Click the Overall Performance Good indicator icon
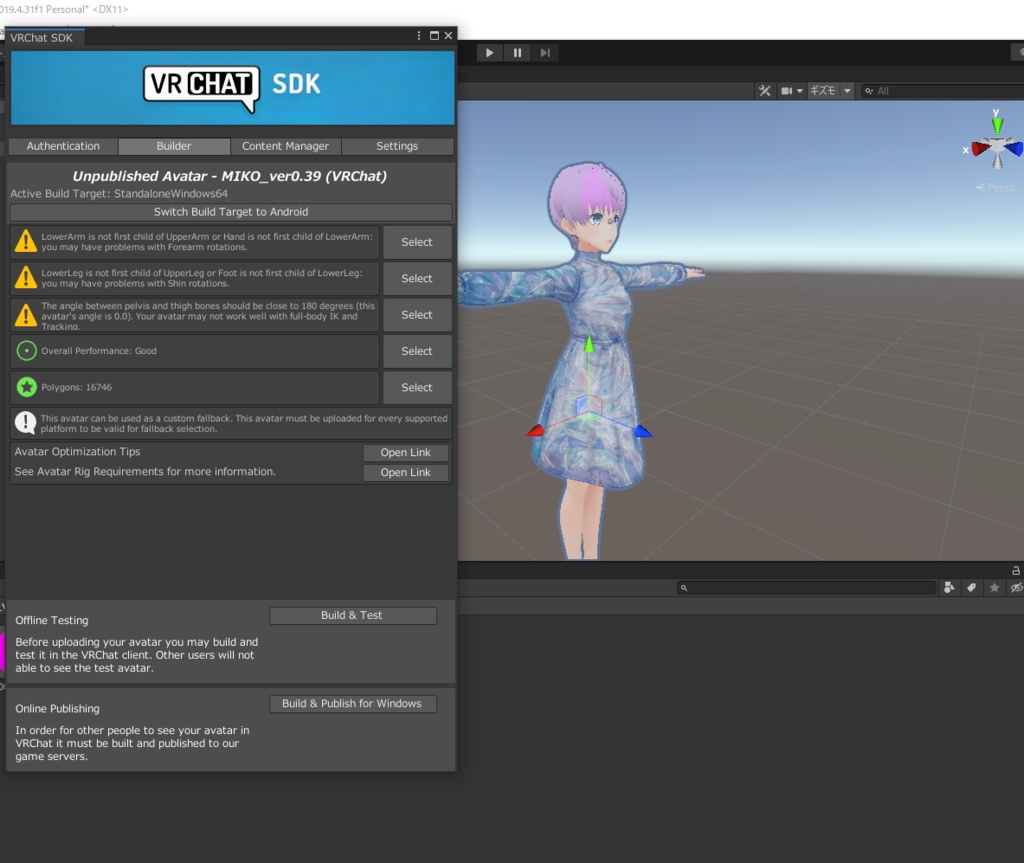 coord(26,351)
